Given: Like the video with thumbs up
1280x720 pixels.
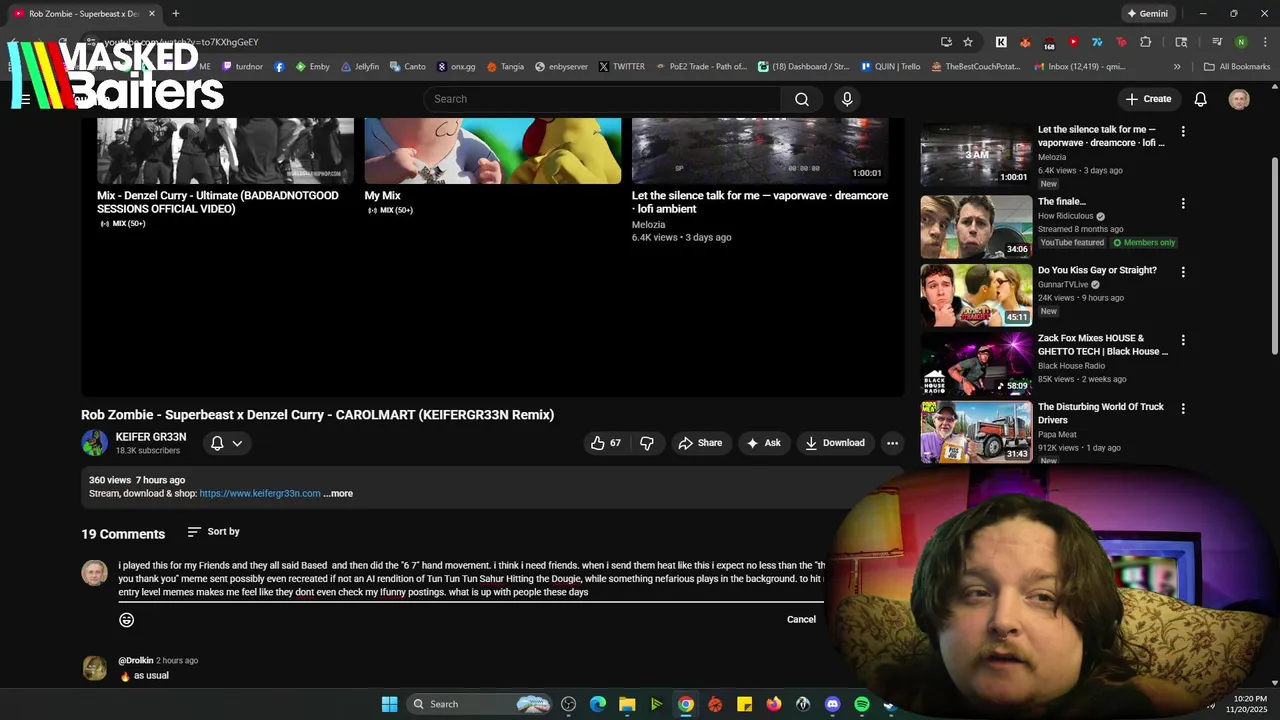Looking at the screenshot, I should (x=606, y=443).
